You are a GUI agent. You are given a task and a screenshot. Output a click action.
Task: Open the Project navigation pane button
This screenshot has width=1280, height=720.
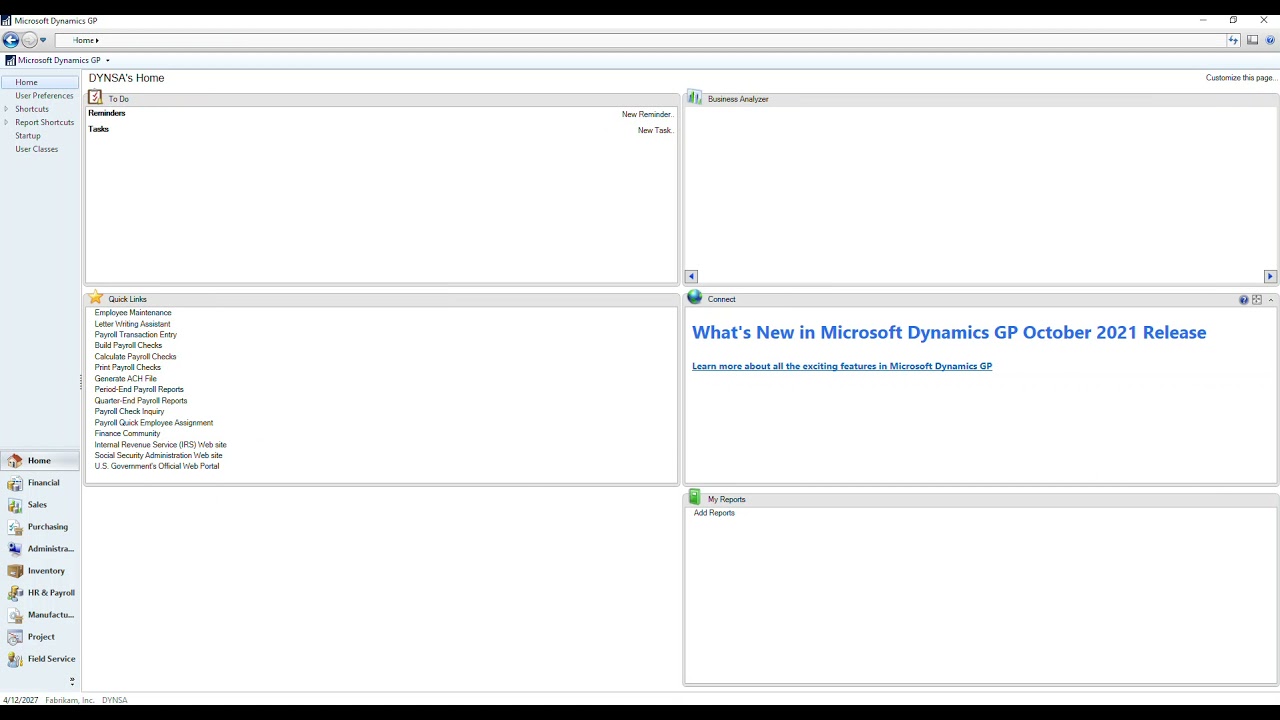click(40, 637)
